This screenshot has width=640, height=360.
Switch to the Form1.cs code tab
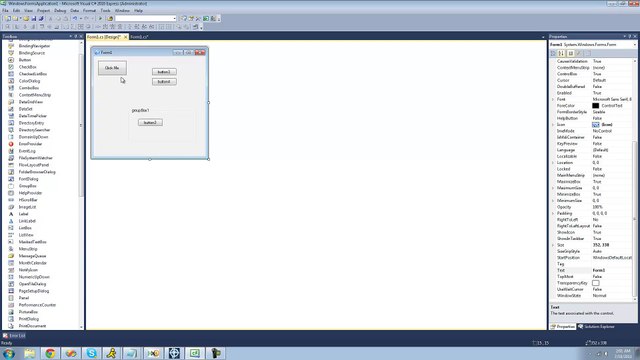point(139,37)
